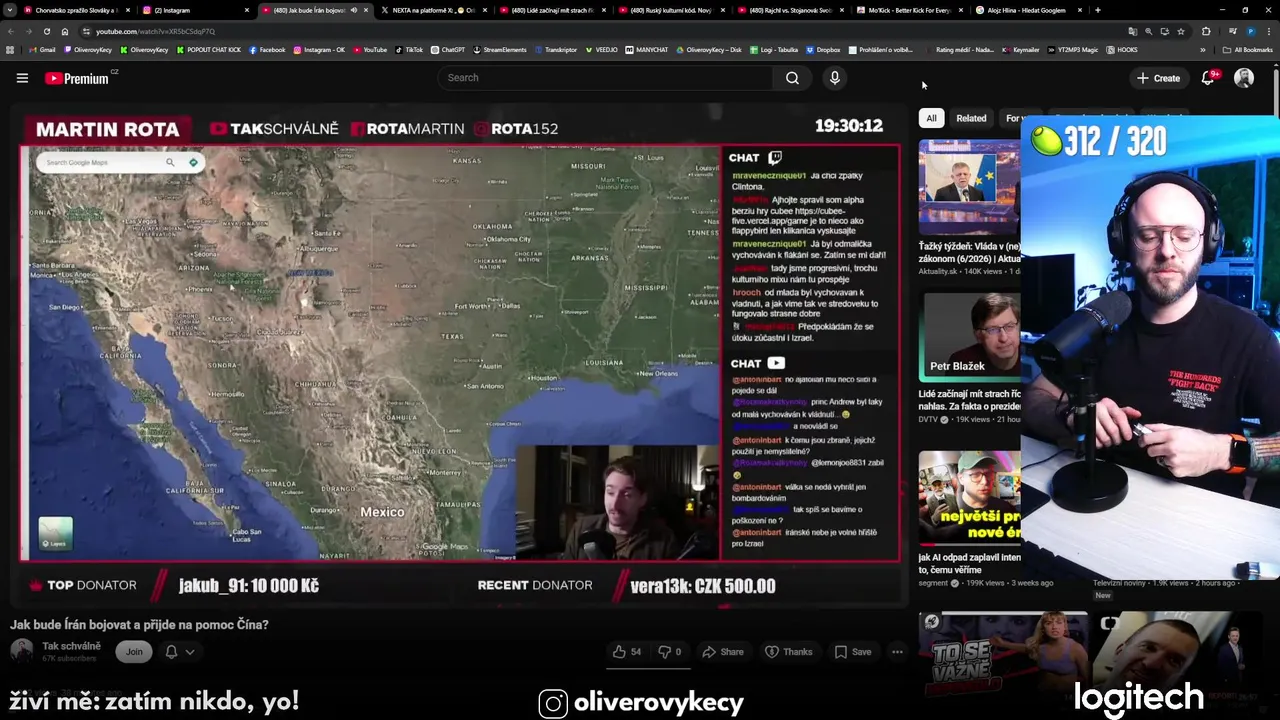Image resolution: width=1280 pixels, height=720 pixels.
Task: Send Thanks to the creator
Action: (x=789, y=652)
